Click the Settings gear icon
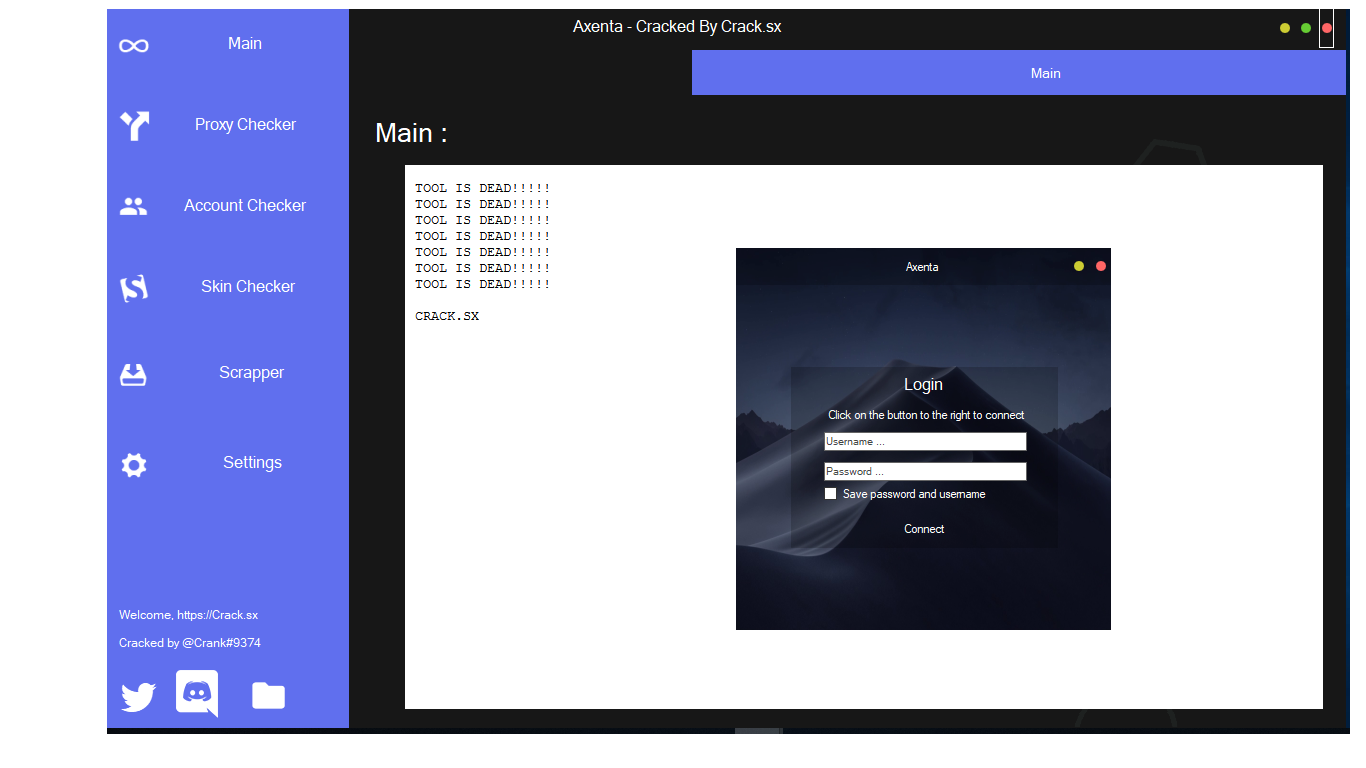 134,465
